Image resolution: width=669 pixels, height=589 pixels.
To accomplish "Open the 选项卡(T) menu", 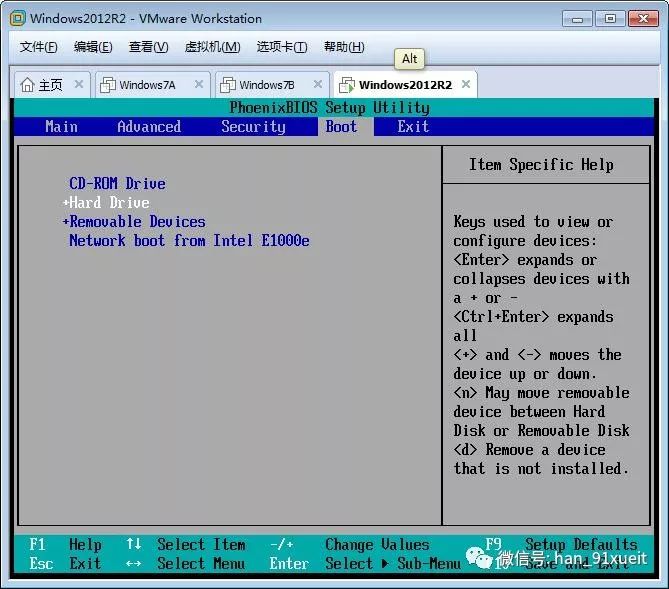I will coord(282,47).
